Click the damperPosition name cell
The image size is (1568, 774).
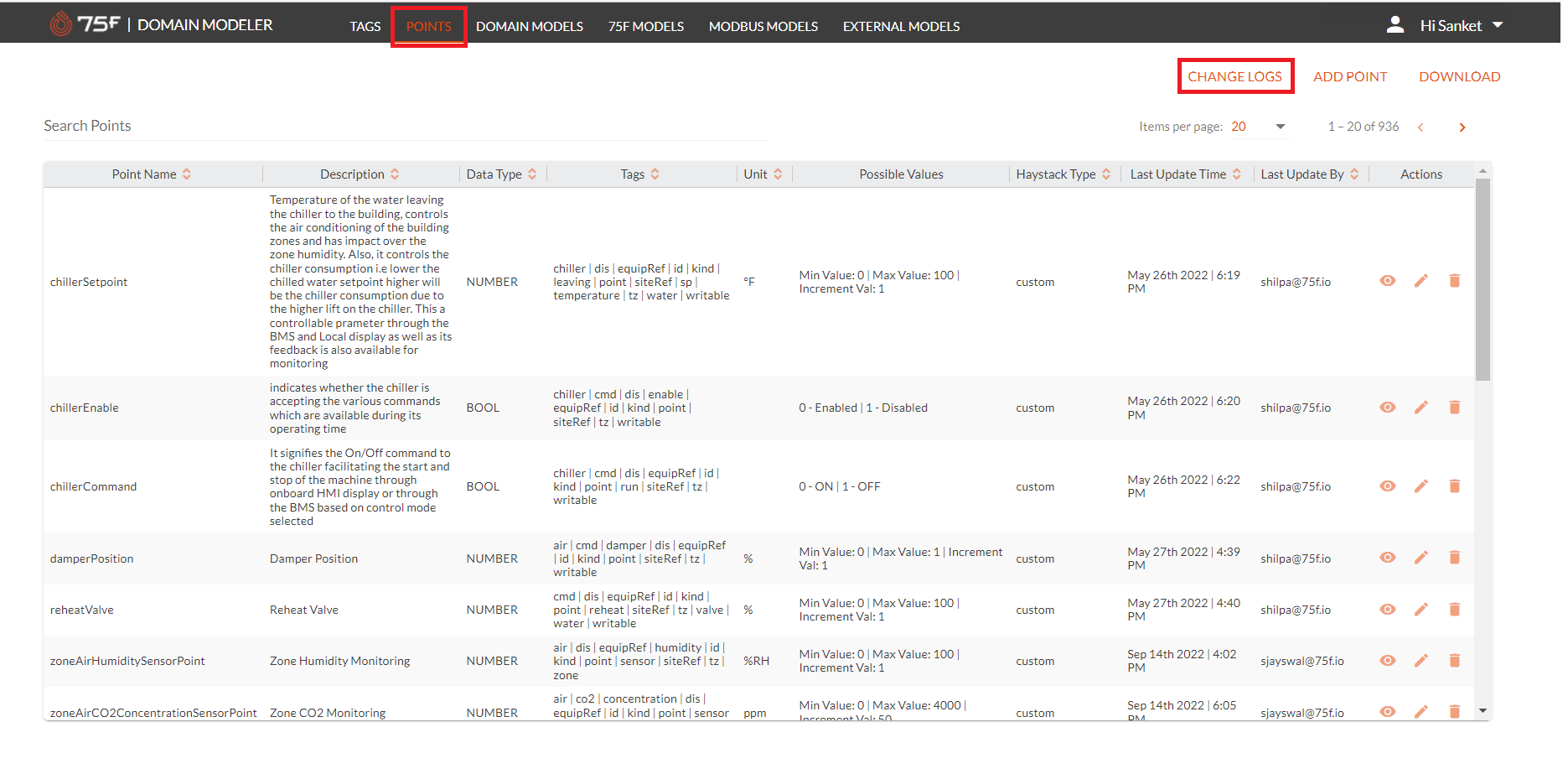91,558
